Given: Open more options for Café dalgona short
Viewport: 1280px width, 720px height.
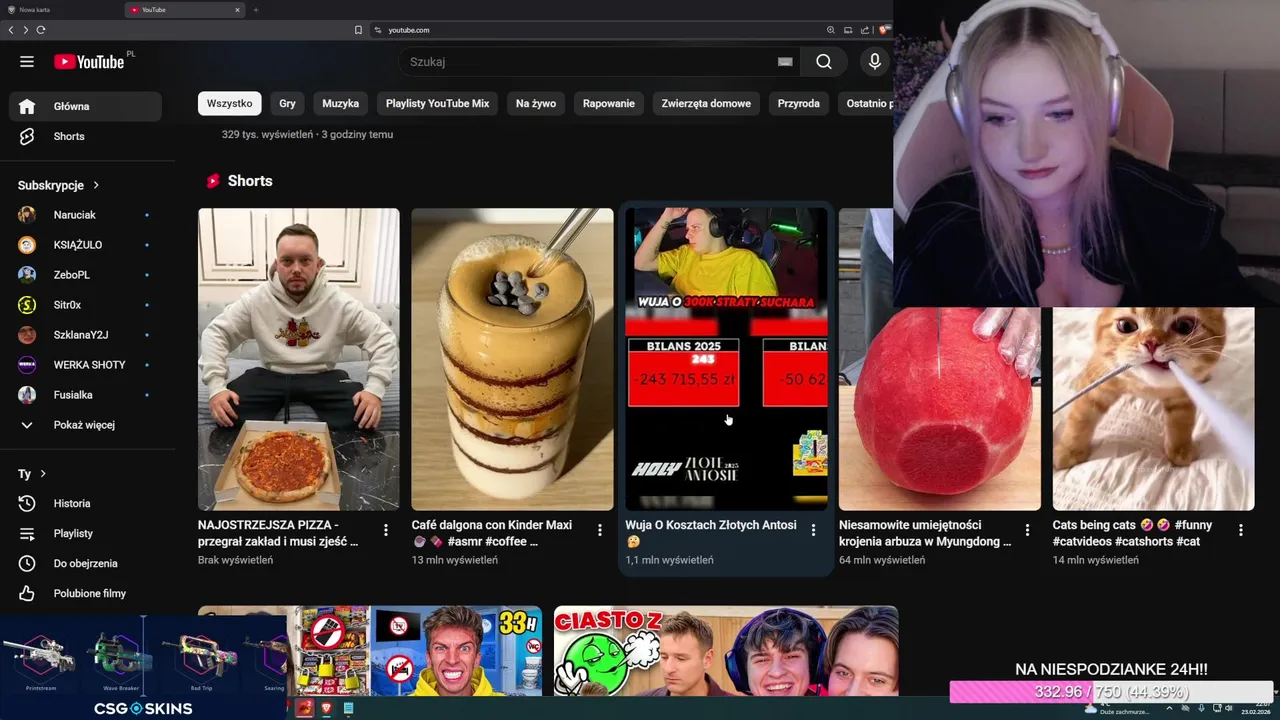Looking at the screenshot, I should 600,530.
